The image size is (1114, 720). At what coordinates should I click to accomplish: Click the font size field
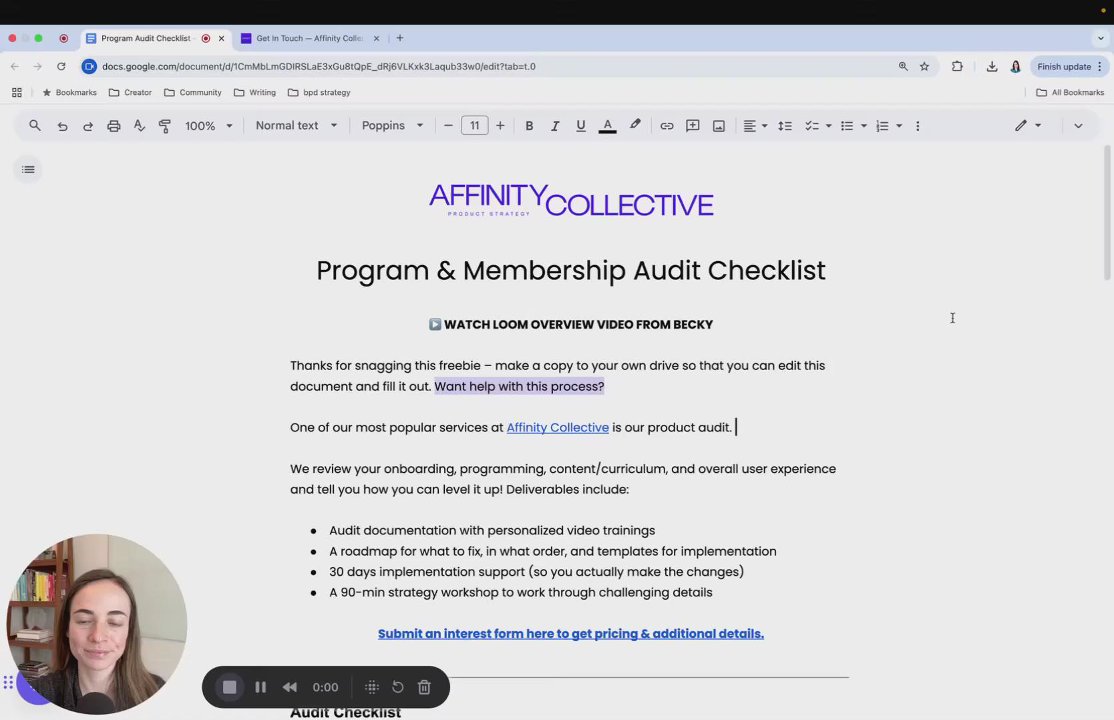pos(475,126)
